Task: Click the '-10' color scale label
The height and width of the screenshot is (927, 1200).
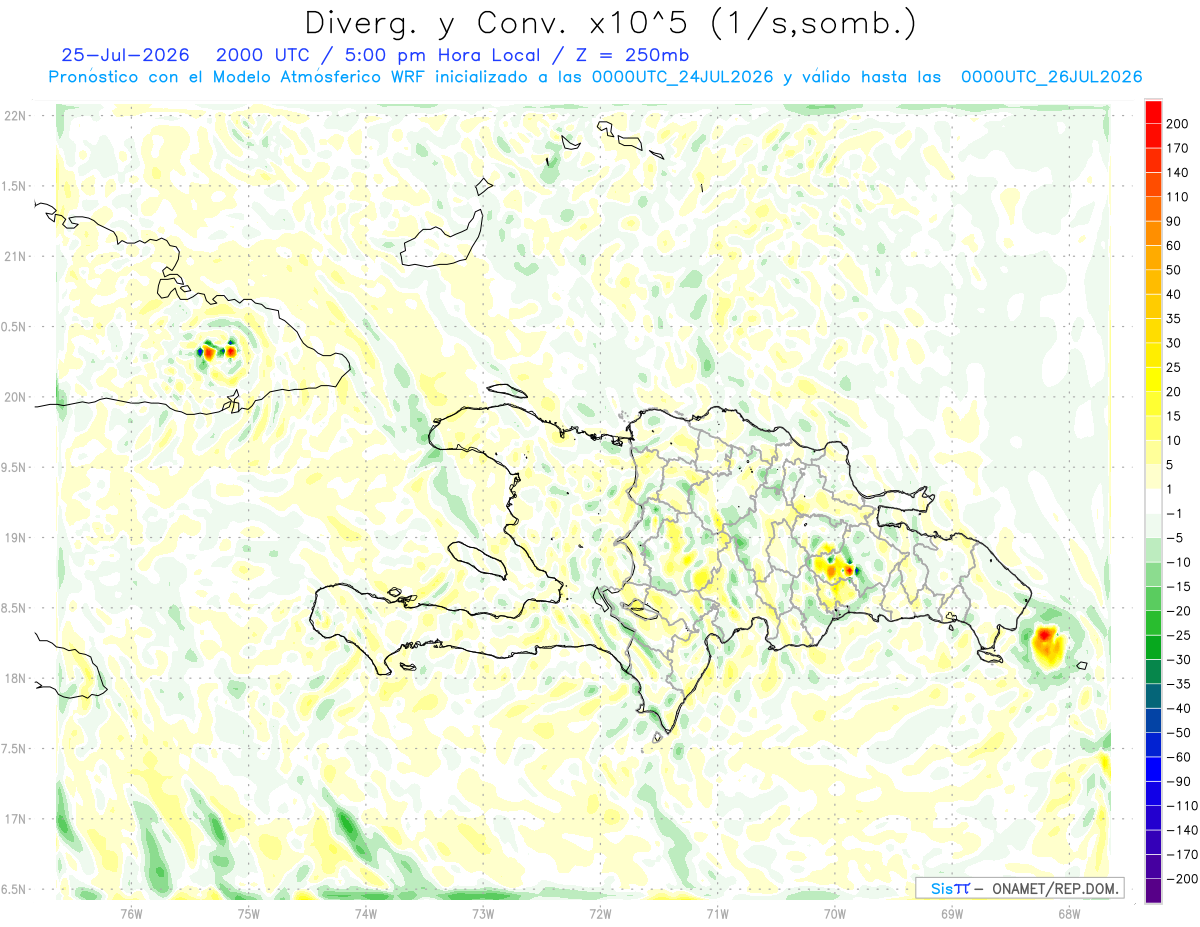Action: coord(1178,563)
